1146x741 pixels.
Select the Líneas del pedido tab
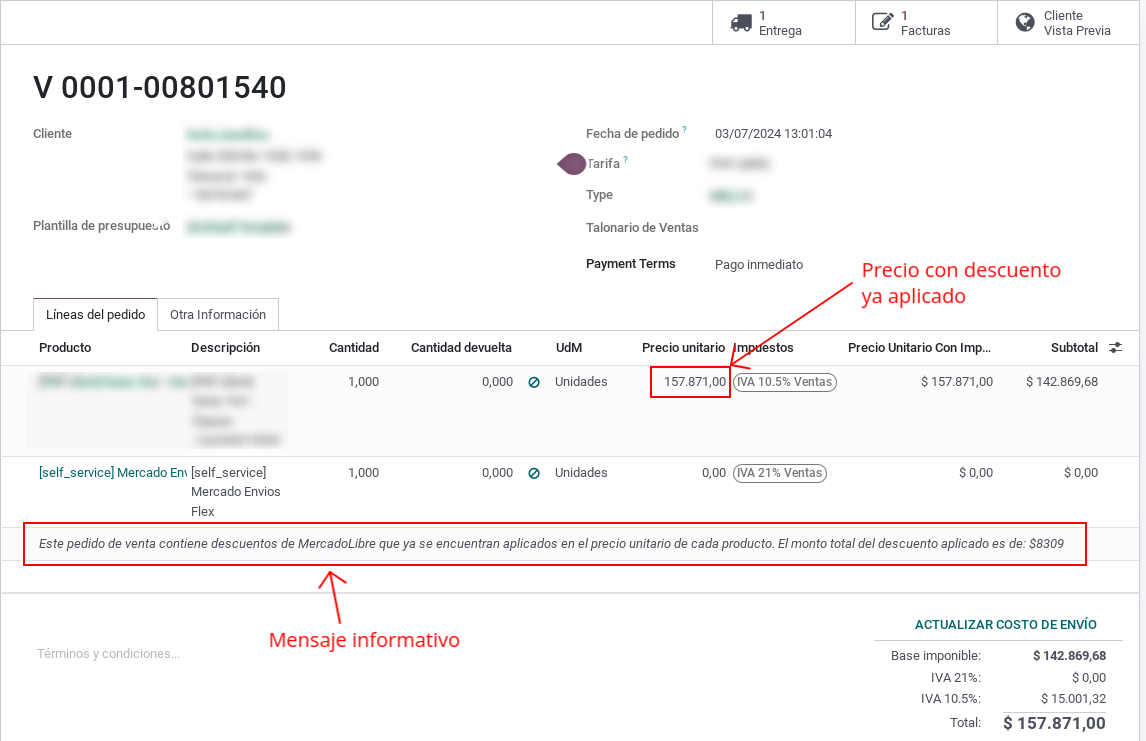tap(96, 315)
